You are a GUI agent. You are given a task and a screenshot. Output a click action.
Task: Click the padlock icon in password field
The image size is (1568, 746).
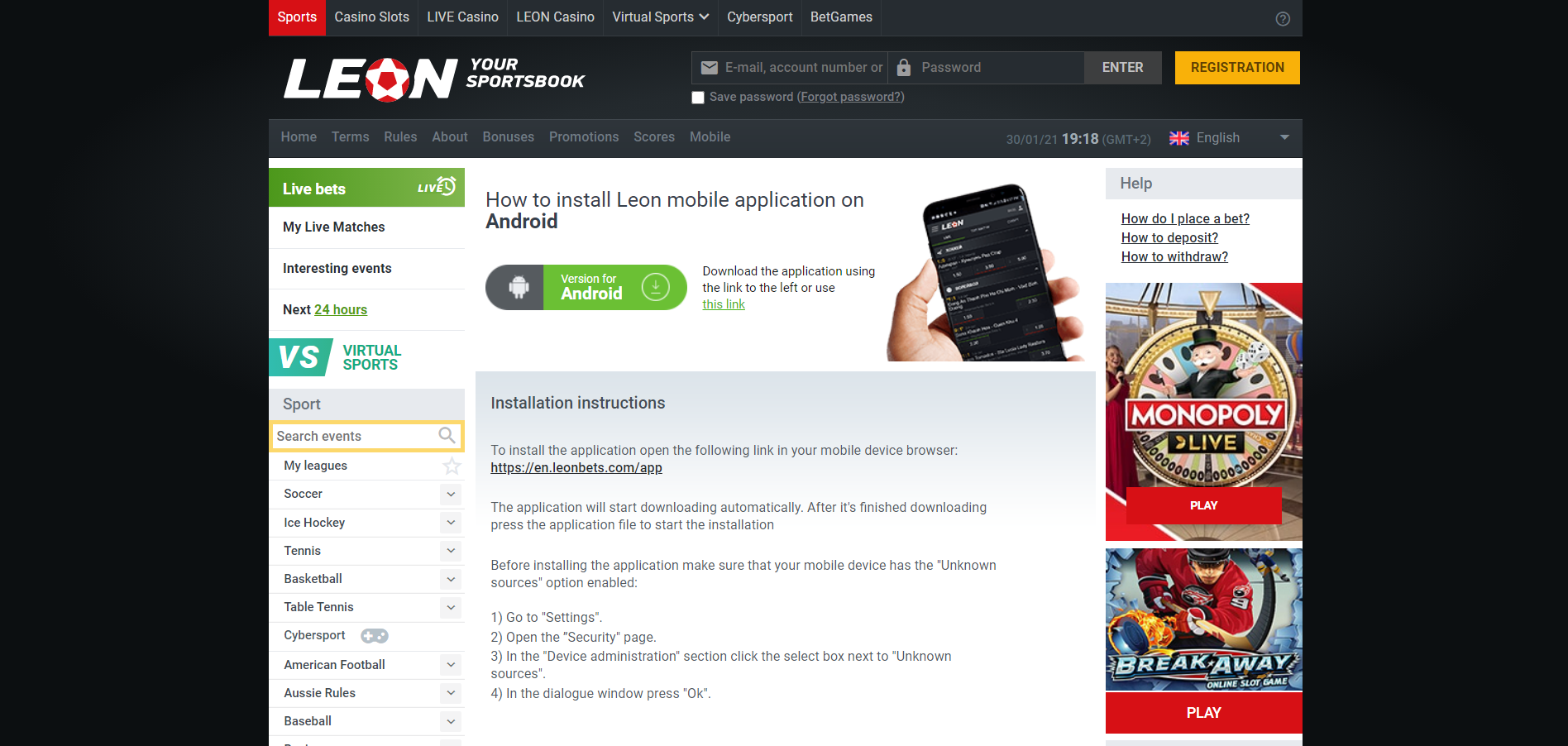click(904, 68)
